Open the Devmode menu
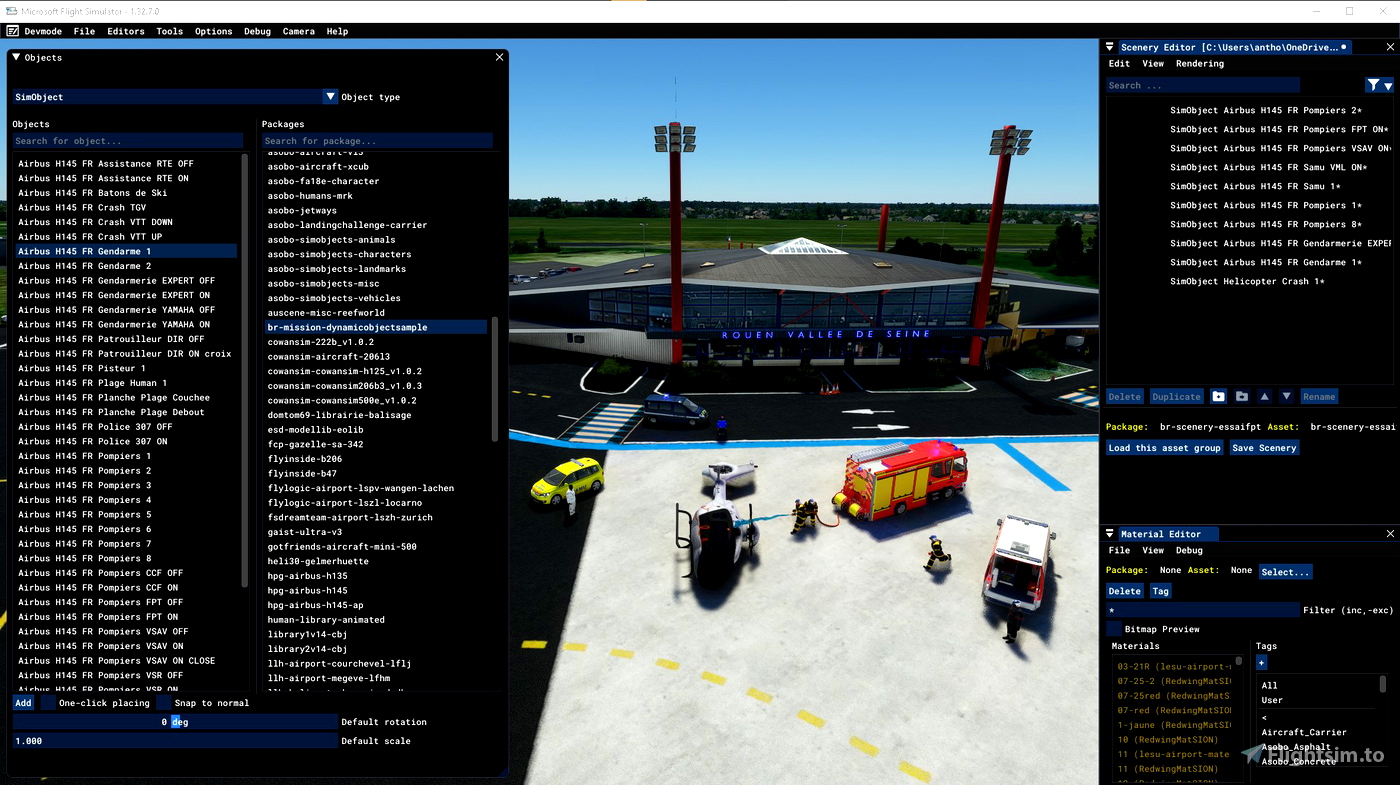The width and height of the screenshot is (1400, 785). pyautogui.click(x=43, y=31)
